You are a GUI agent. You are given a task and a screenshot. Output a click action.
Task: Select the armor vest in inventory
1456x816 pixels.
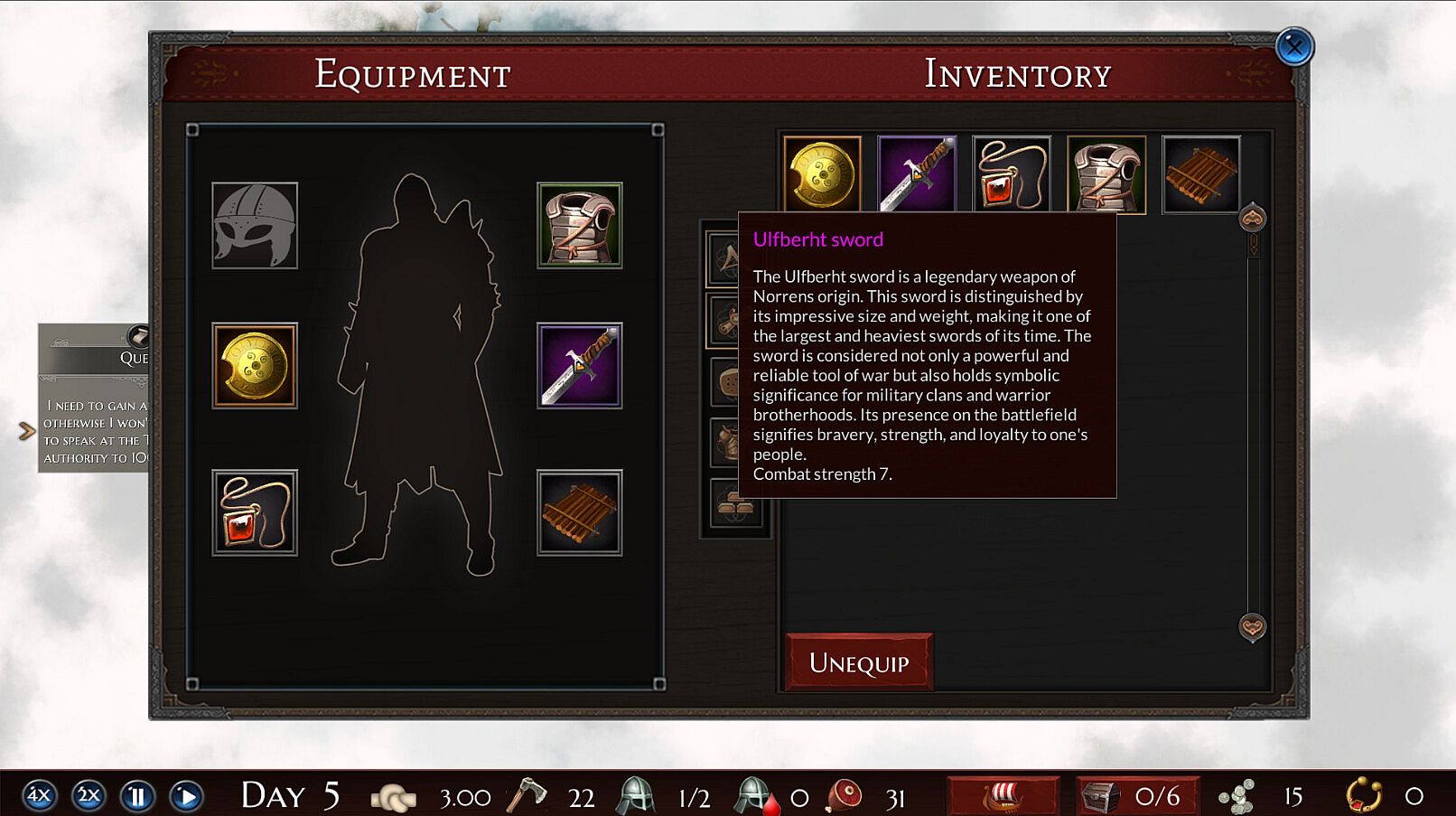1106,174
